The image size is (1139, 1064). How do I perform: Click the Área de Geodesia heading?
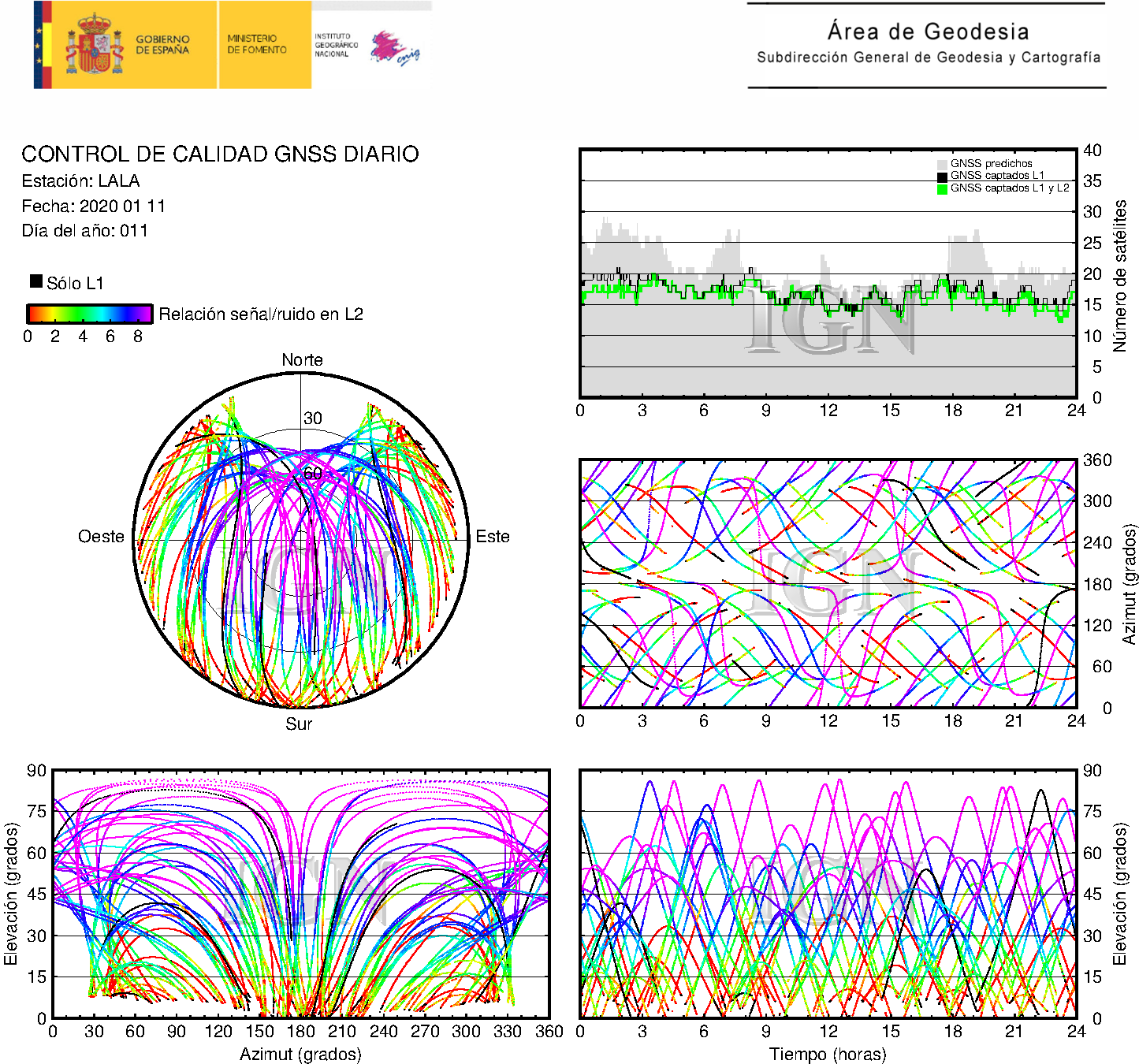click(x=928, y=32)
